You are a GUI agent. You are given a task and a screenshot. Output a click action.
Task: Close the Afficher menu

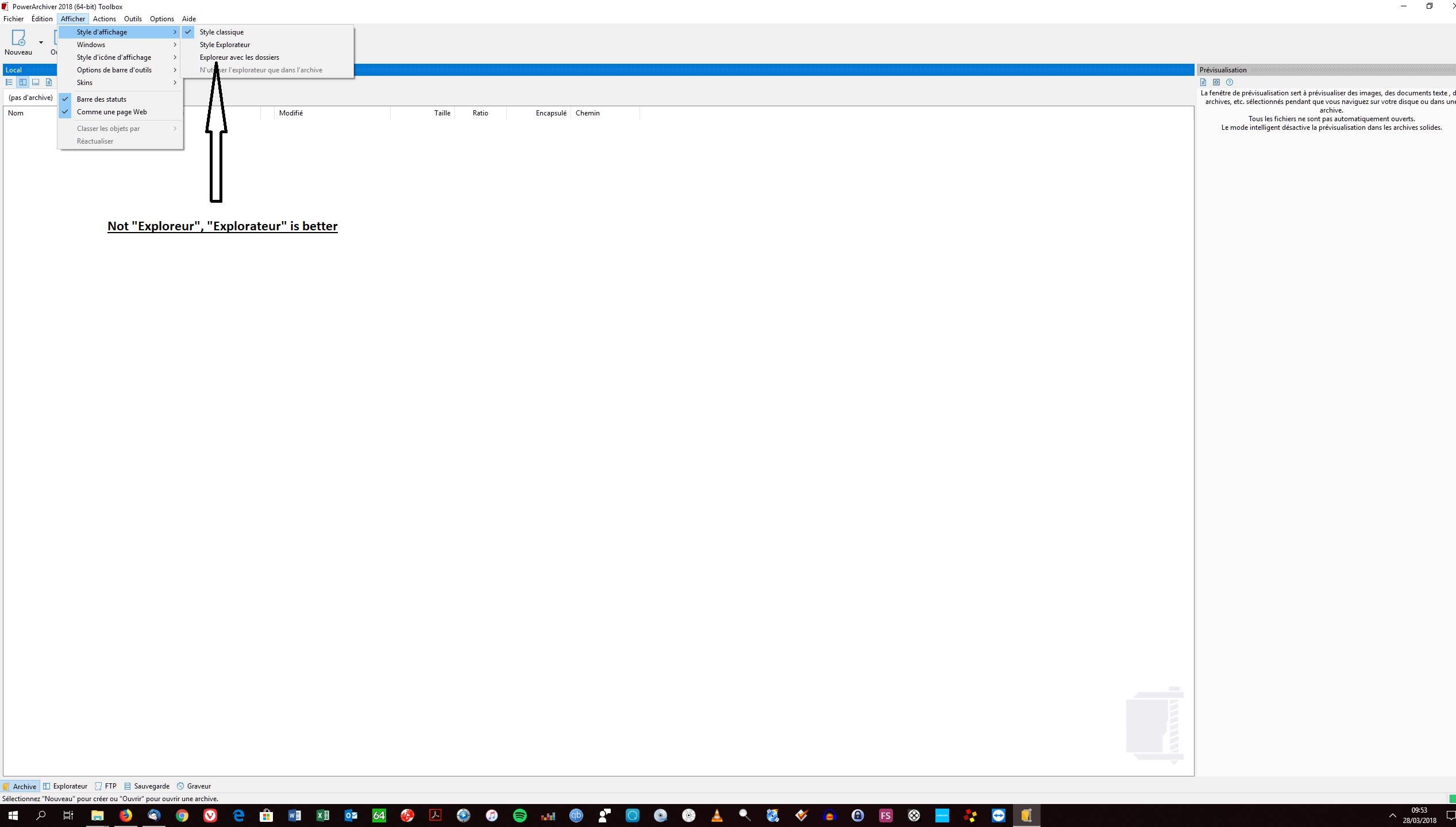pos(73,19)
